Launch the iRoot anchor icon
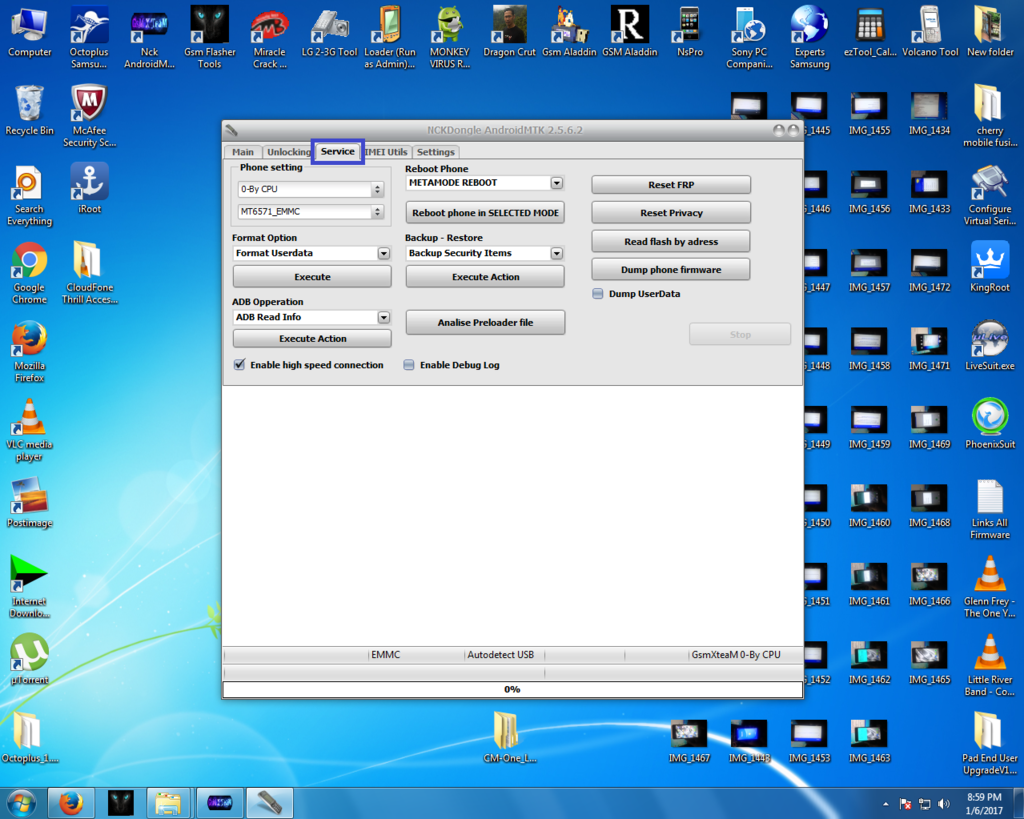 click(x=90, y=183)
